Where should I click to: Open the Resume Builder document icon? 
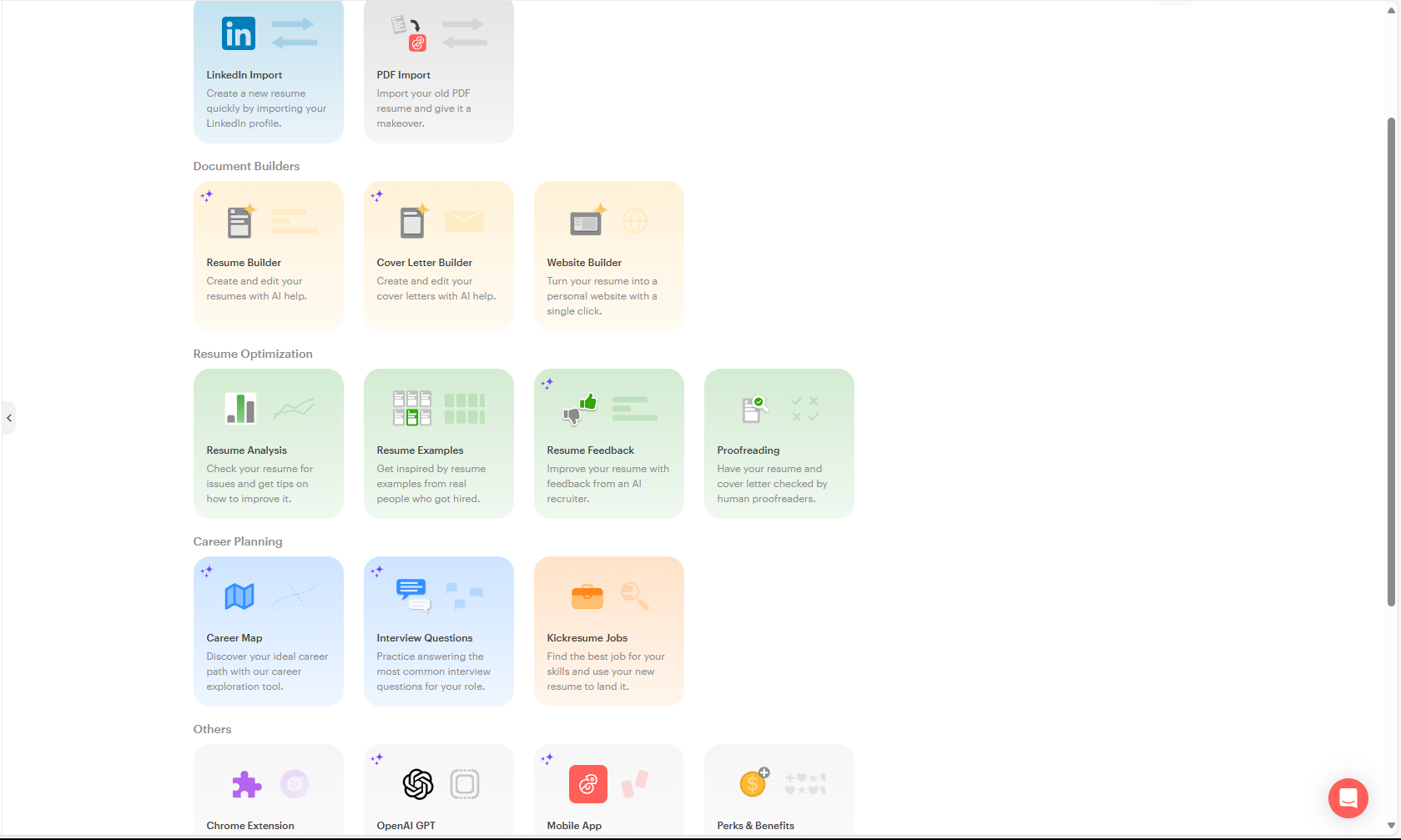(240, 221)
